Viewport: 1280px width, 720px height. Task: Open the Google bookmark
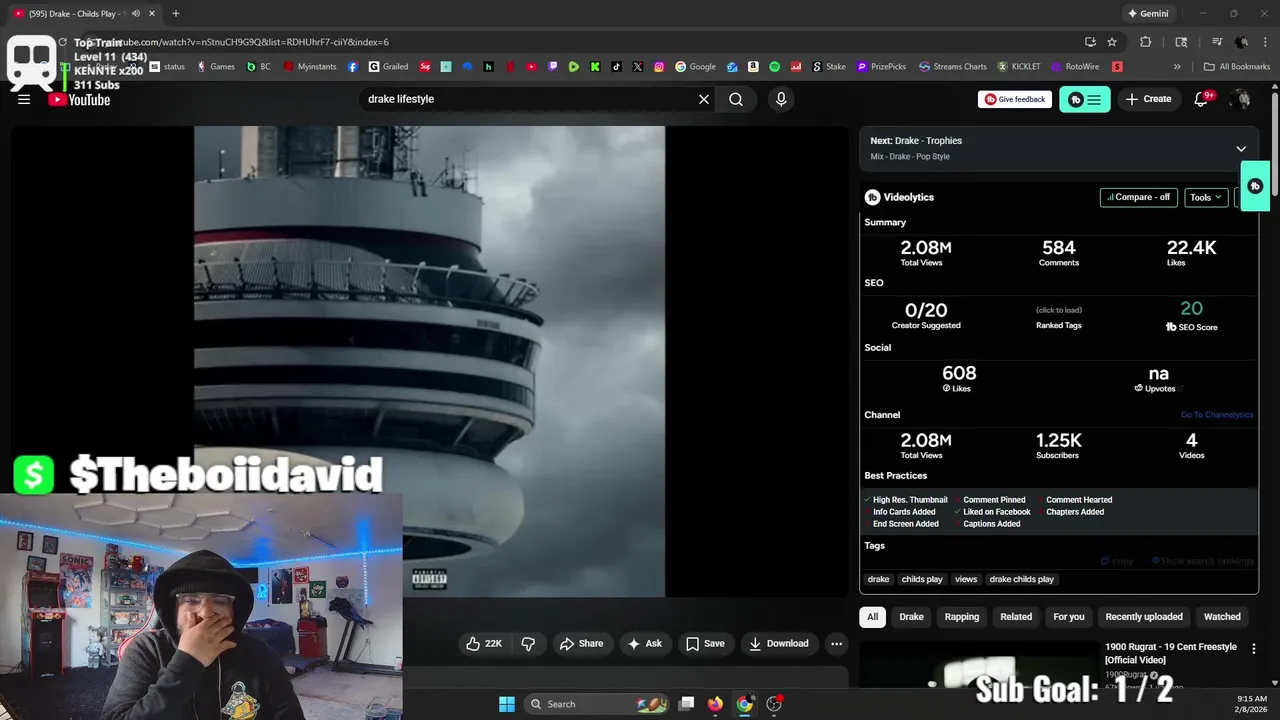click(x=695, y=67)
